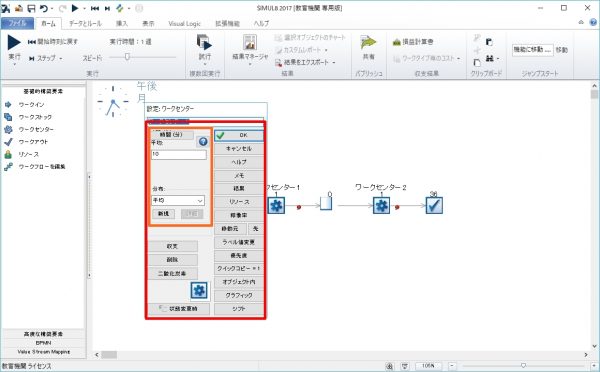Open the 結果マネージャ results manager icon
Image resolution: width=600 pixels, height=372 pixels.
coord(250,42)
